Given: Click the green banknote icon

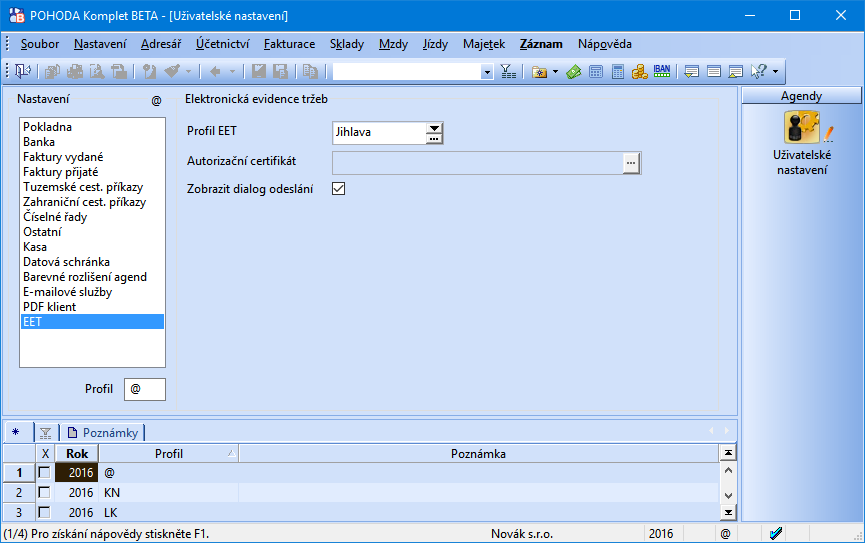Looking at the screenshot, I should tap(574, 72).
